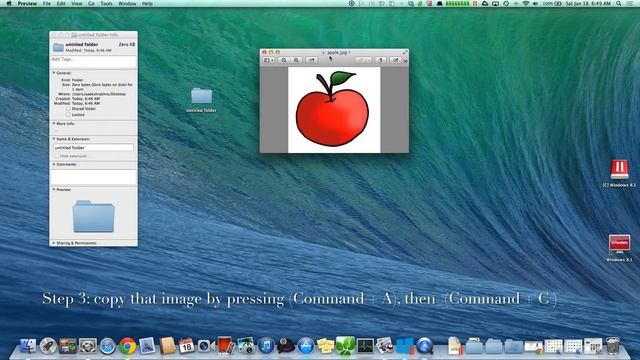Image resolution: width=640 pixels, height=360 pixels.
Task: Open the View menu
Action: point(77,3)
